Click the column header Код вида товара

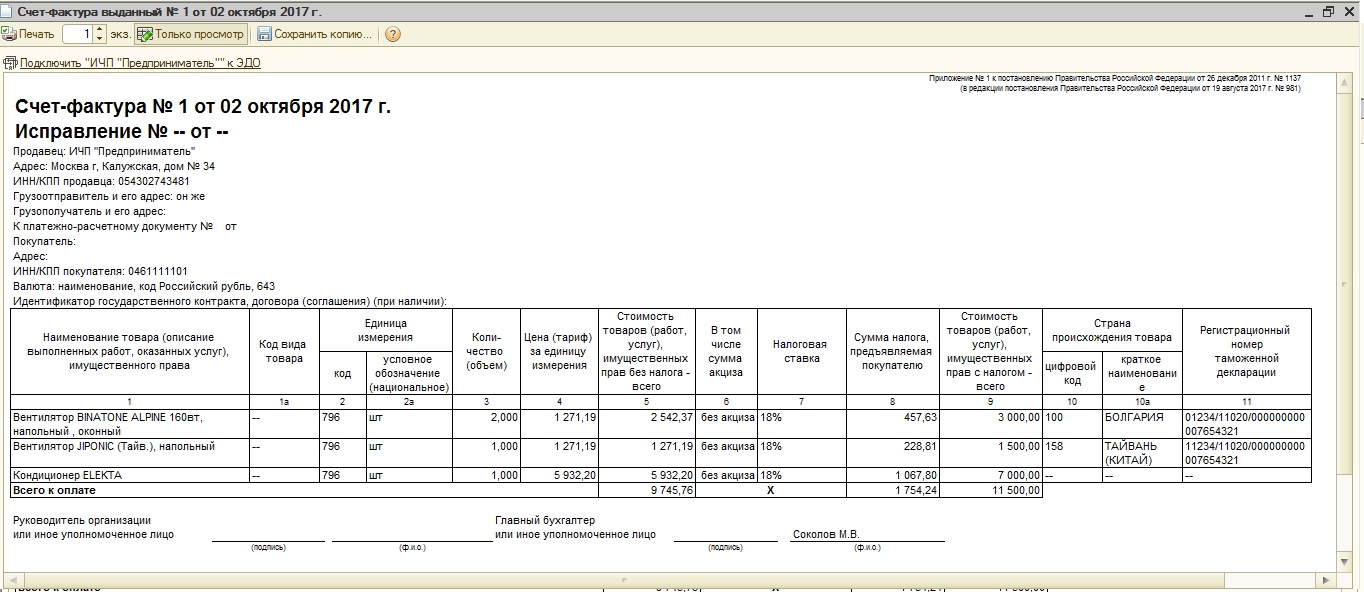284,350
